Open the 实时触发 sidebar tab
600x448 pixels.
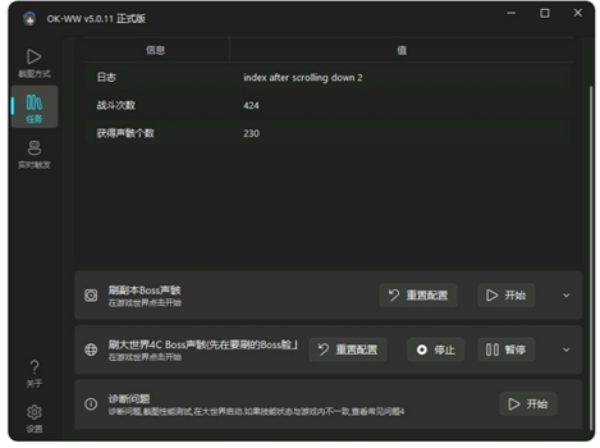coord(34,155)
